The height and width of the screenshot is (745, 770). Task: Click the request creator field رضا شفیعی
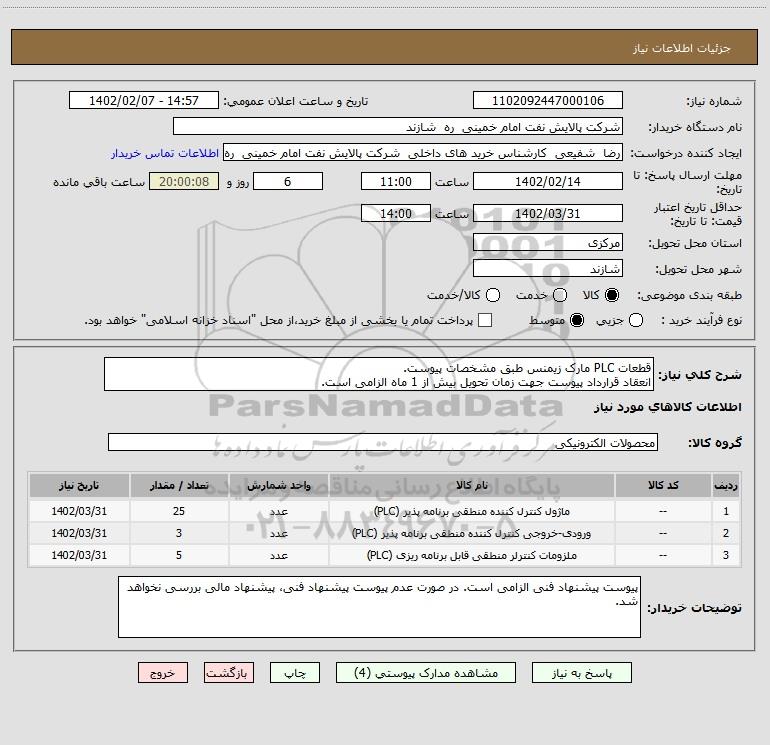423,153
